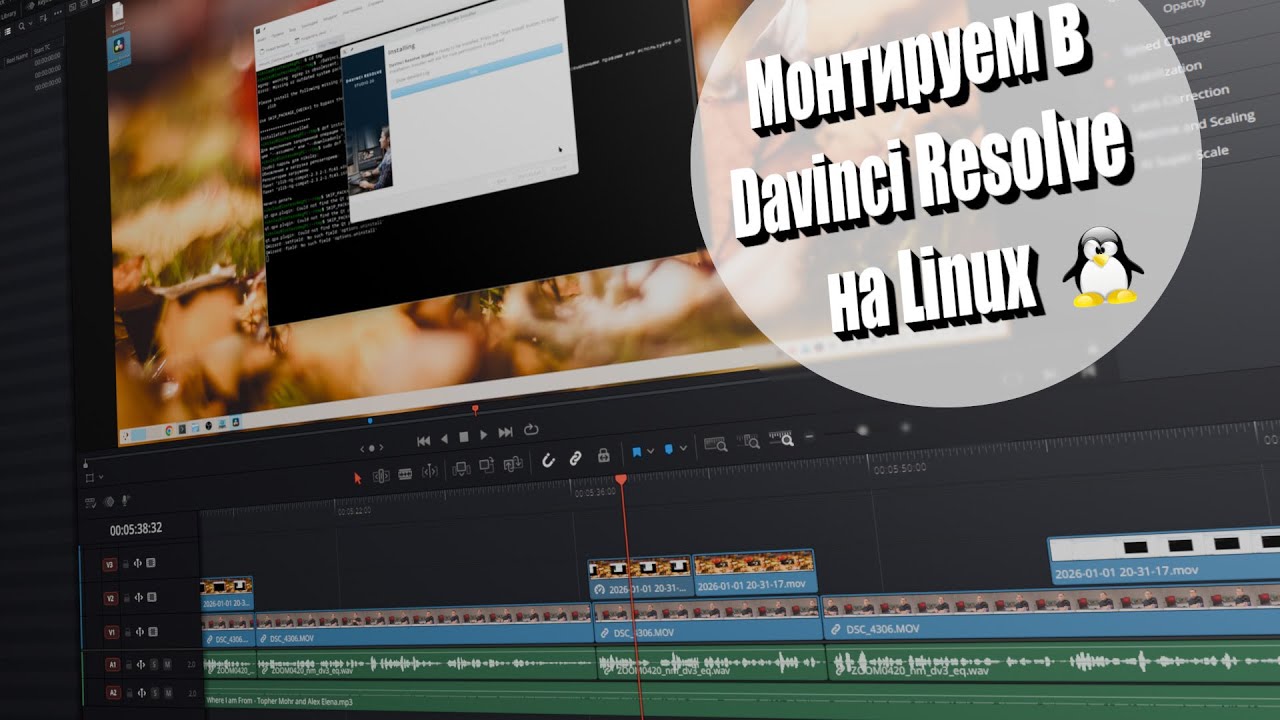Toggle auto select on V3 track
The height and width of the screenshot is (720, 1280).
coord(138,564)
